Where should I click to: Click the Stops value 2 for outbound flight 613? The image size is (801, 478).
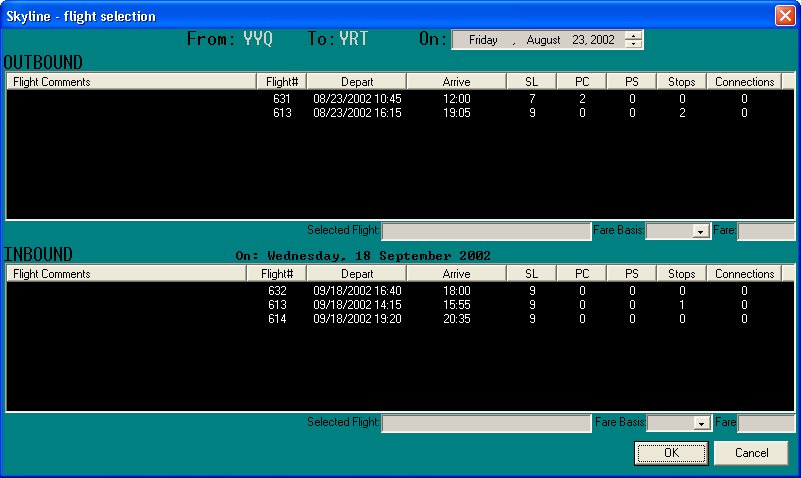click(x=682, y=113)
